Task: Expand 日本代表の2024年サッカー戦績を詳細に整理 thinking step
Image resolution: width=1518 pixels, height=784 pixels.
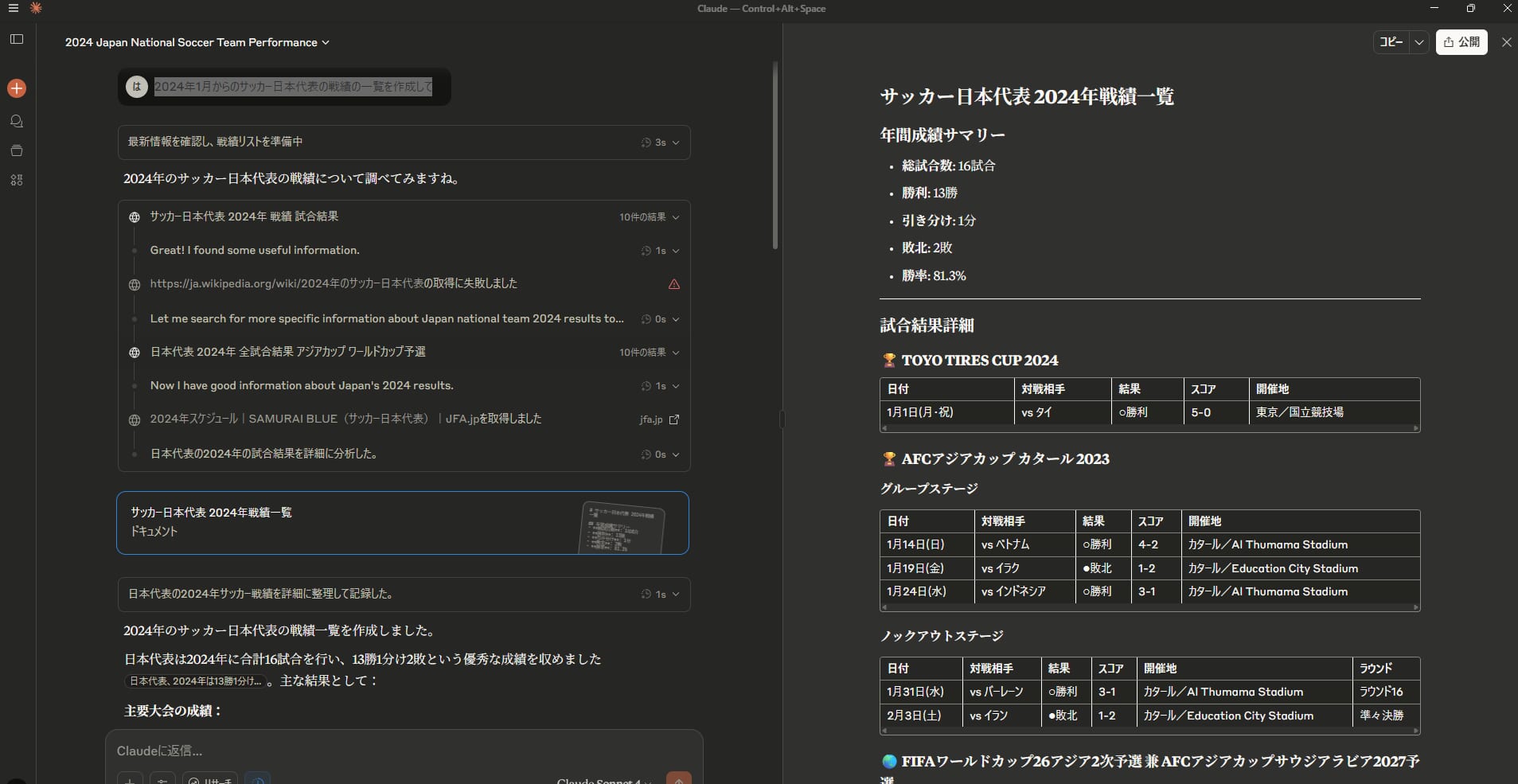Action: coord(404,595)
